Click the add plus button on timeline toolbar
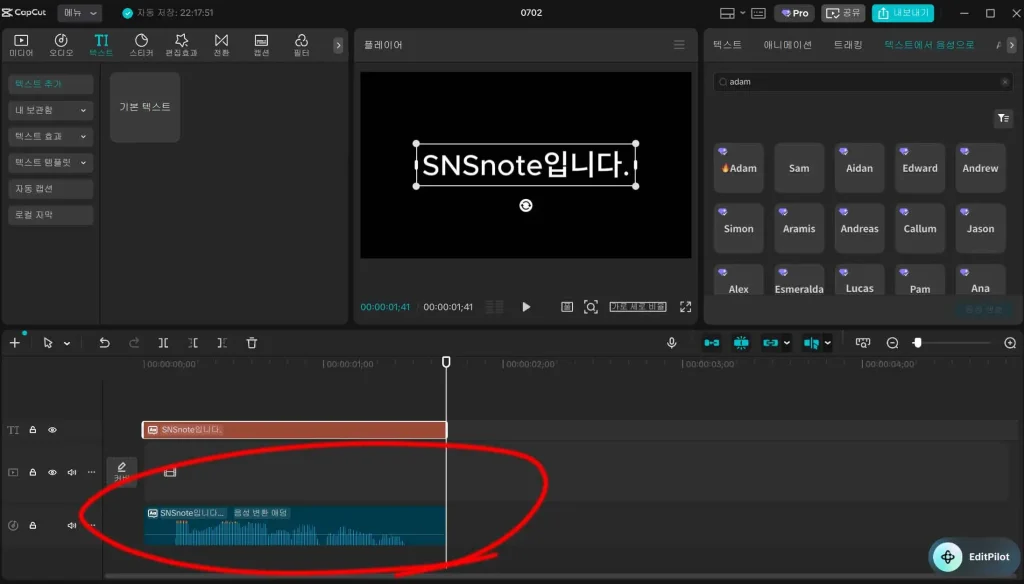The image size is (1024, 584). click(x=14, y=343)
